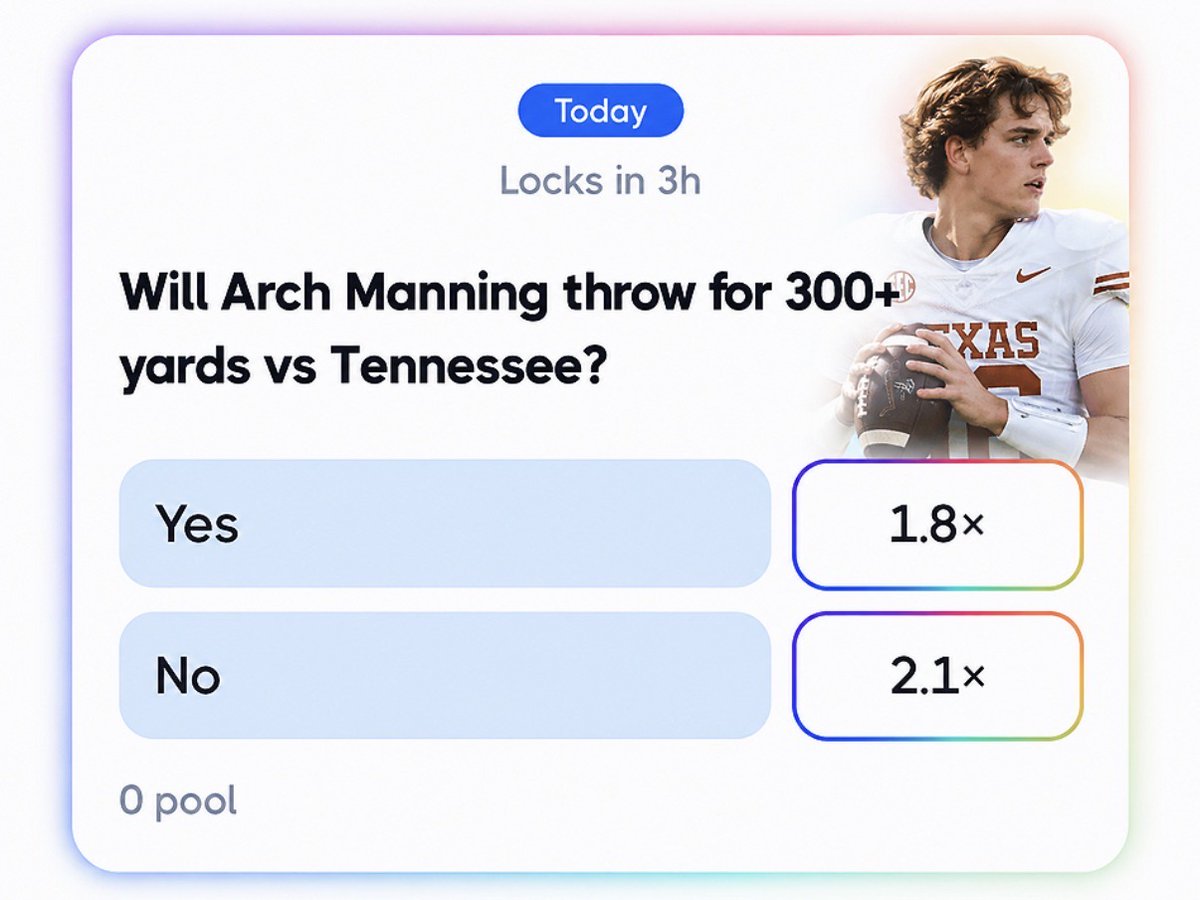Click the word yards in the question
Image resolution: width=1200 pixels, height=900 pixels.
coord(185,370)
